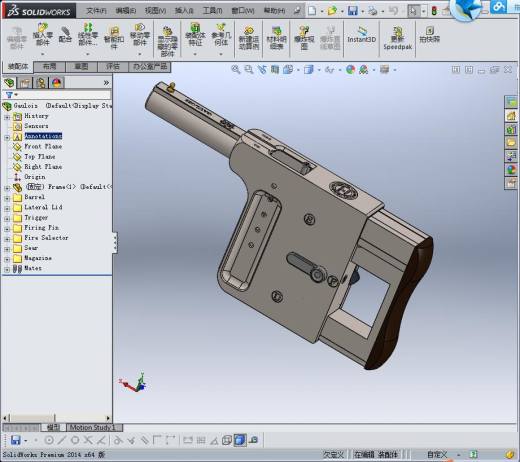Click the Save icon in the top toolbar

pos(353,11)
